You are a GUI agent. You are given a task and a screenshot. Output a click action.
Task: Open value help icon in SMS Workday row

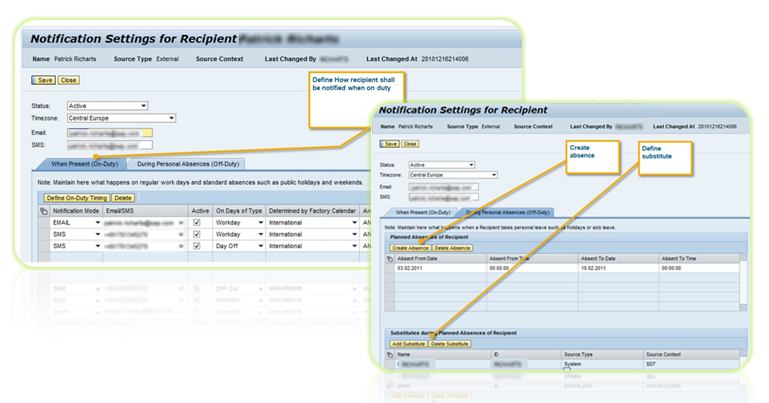click(x=181, y=234)
